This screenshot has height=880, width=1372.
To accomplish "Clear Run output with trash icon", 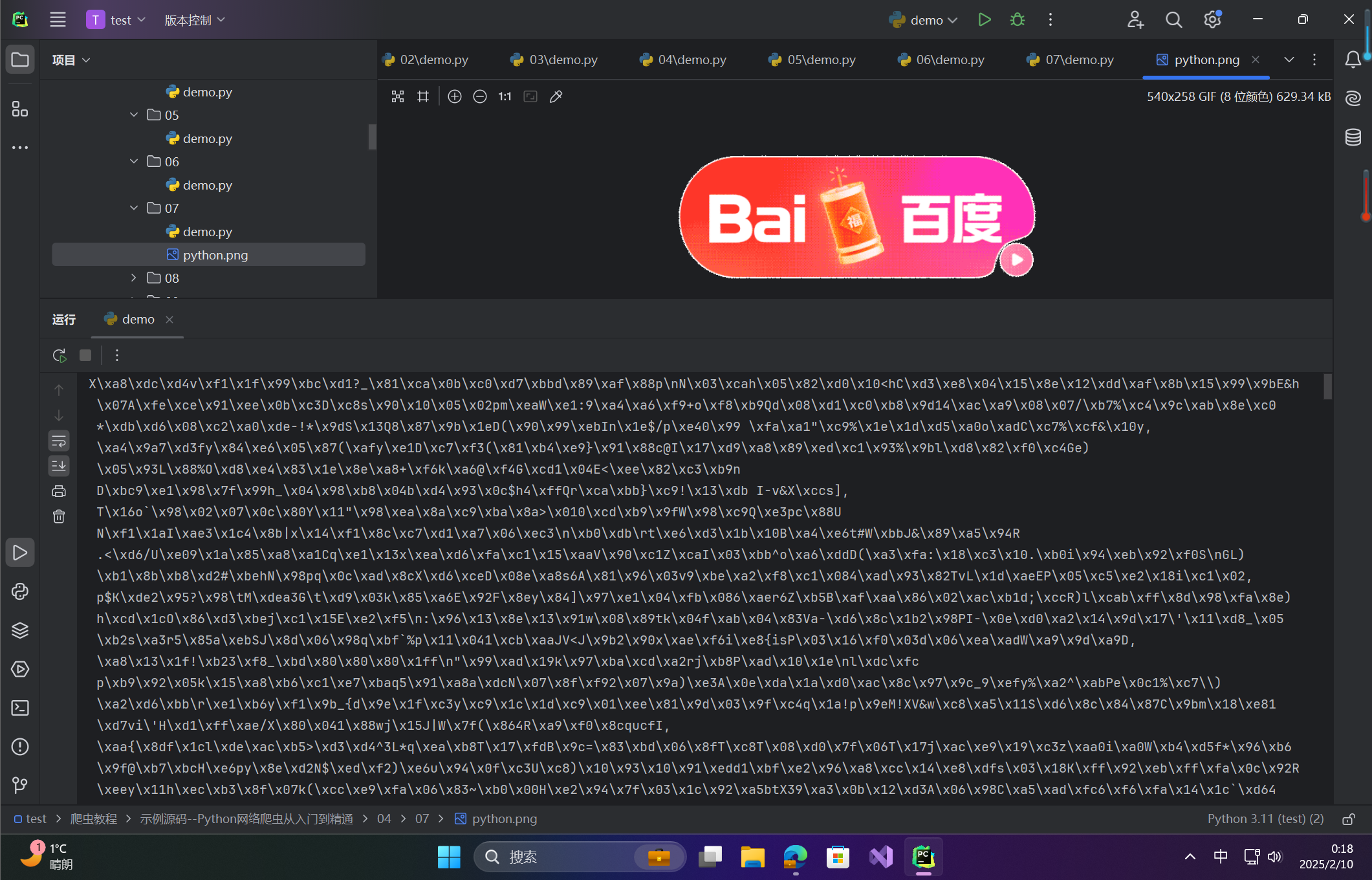I will pyautogui.click(x=59, y=516).
